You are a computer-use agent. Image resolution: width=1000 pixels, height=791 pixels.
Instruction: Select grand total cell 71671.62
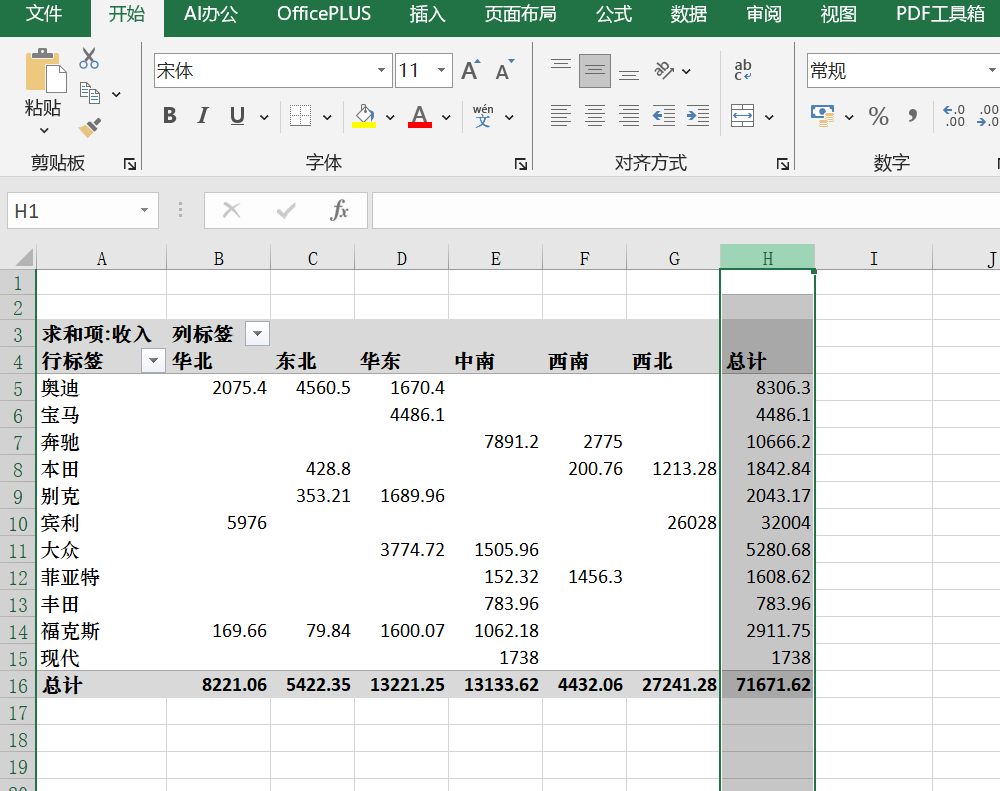coord(767,684)
